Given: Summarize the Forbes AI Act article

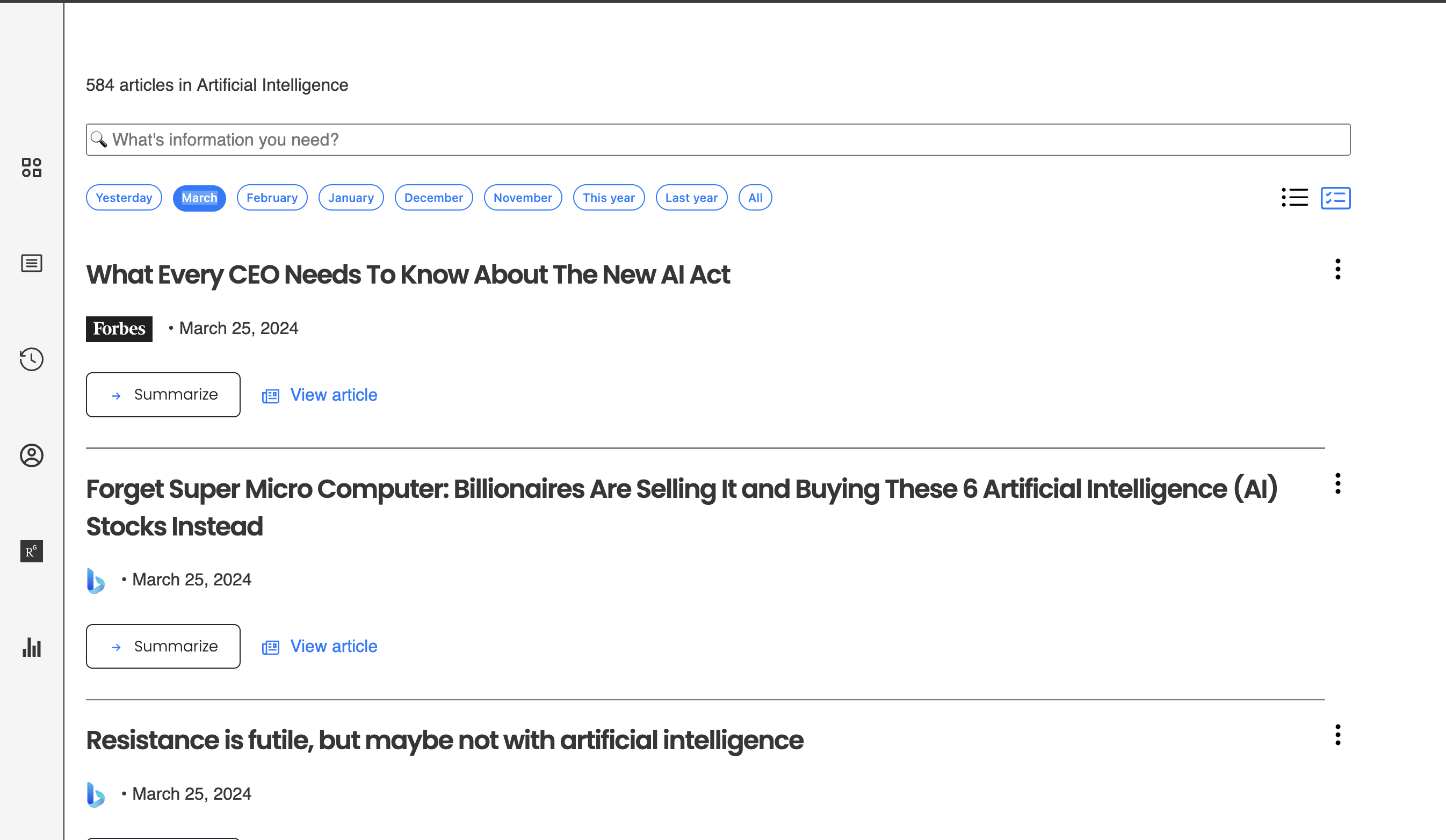Looking at the screenshot, I should pos(163,395).
